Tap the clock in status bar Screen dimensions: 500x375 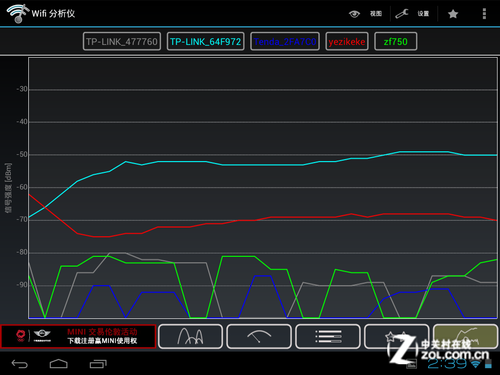447,364
